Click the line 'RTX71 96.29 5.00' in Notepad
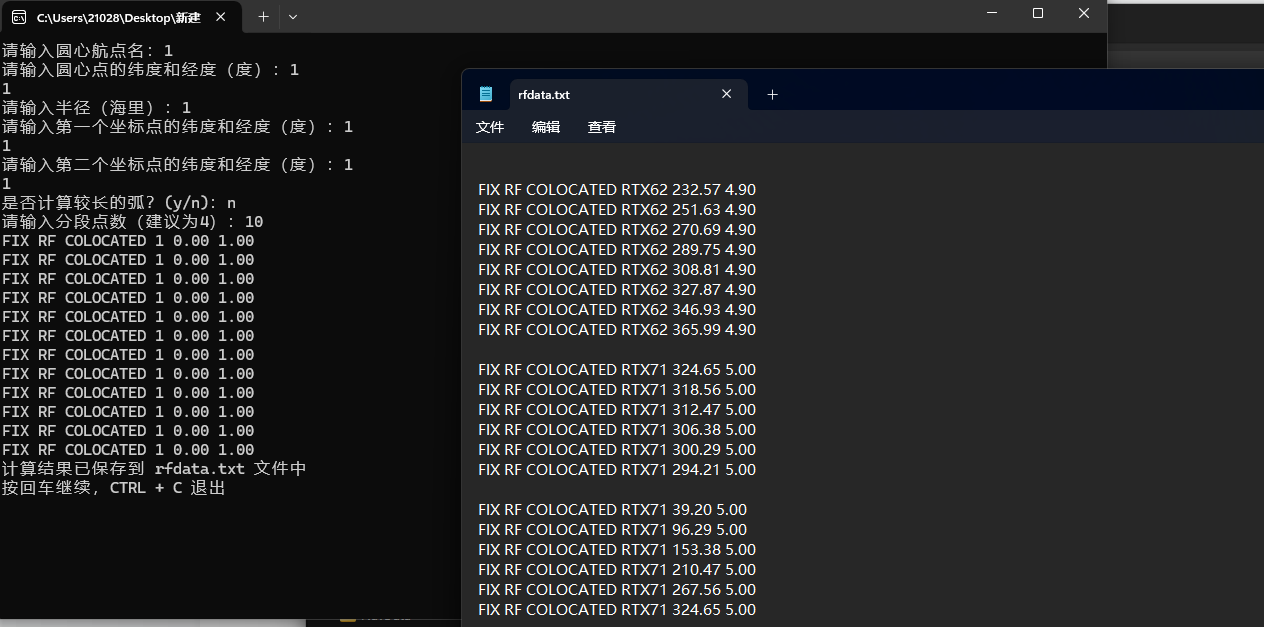The width and height of the screenshot is (1264, 627). coord(613,529)
